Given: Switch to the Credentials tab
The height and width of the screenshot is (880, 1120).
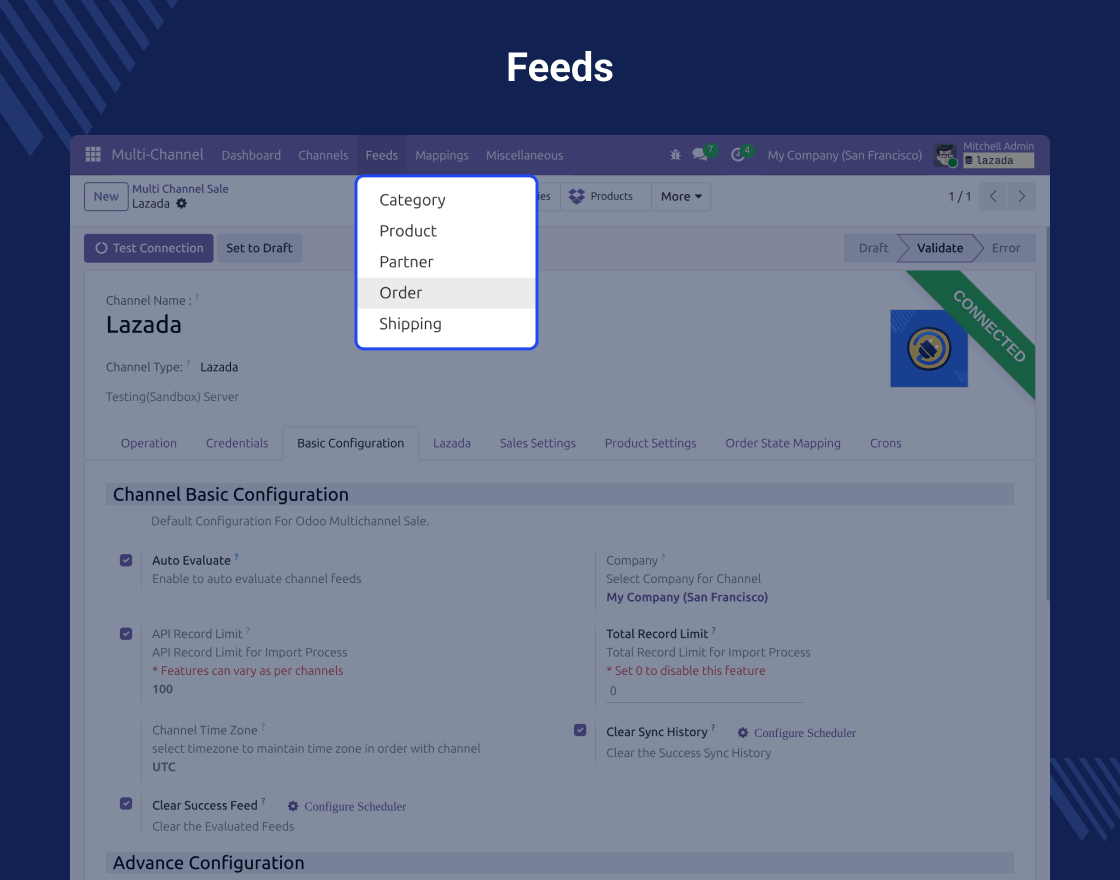Looking at the screenshot, I should [236, 443].
